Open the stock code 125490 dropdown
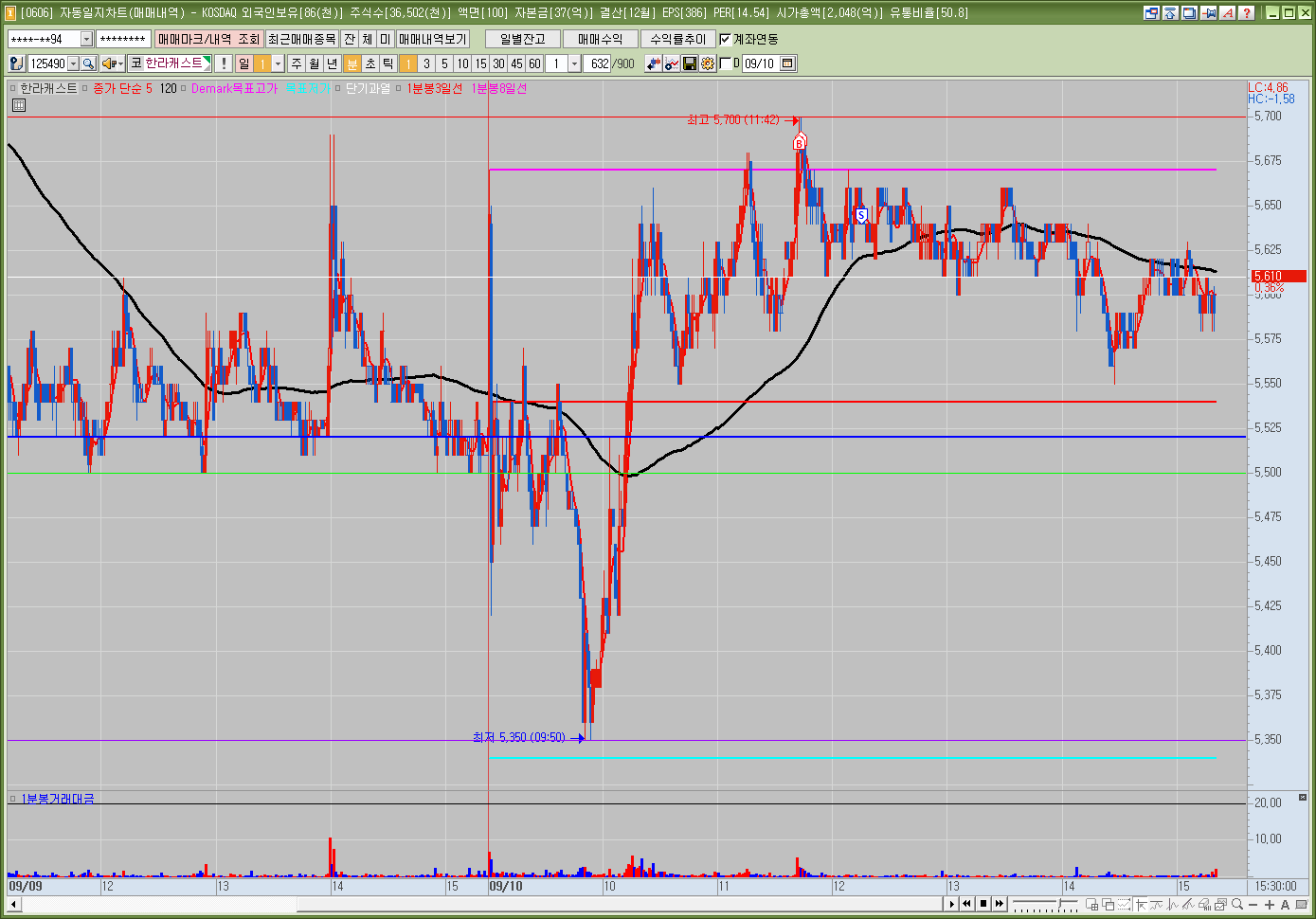 73,63
